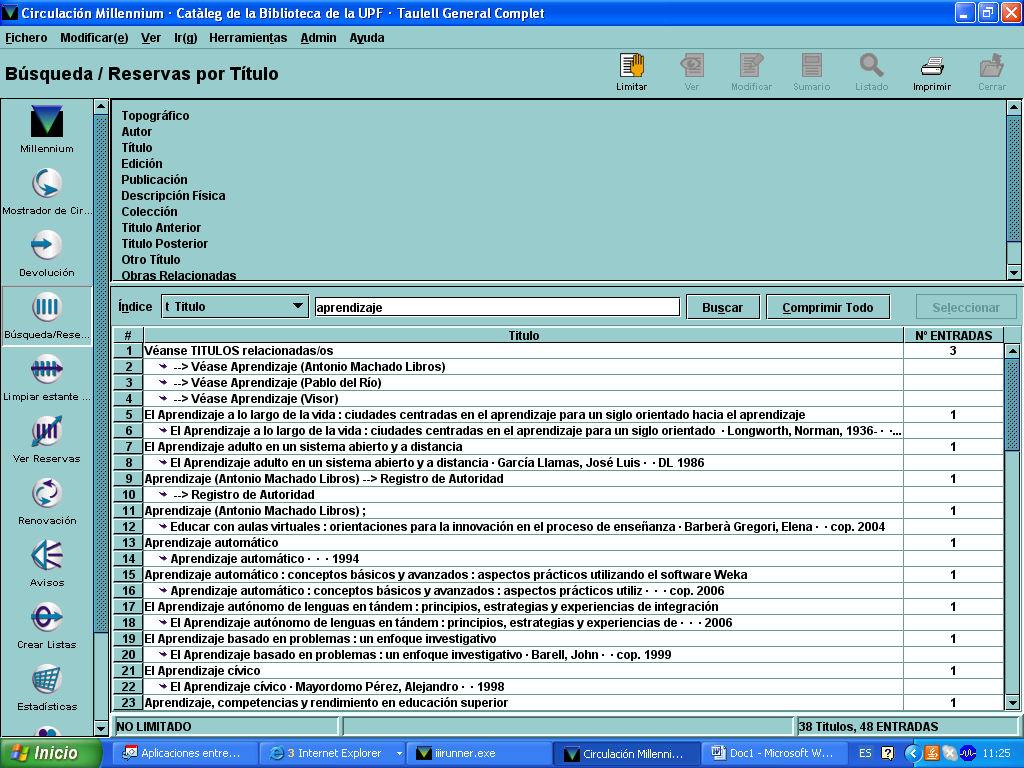Open the Modificar(e) menu
The image size is (1024, 768).
94,38
